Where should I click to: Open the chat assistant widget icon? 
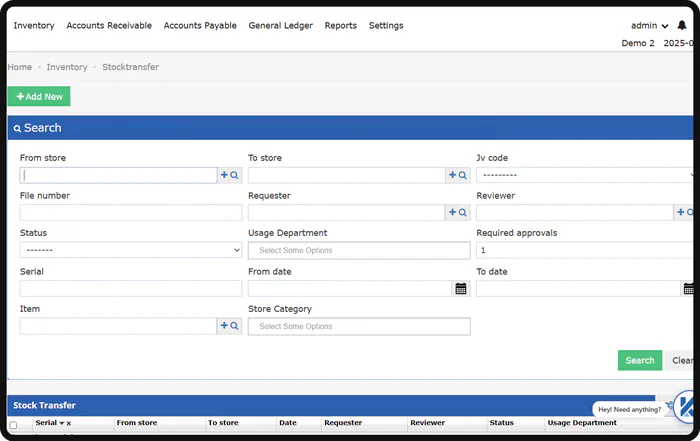685,407
